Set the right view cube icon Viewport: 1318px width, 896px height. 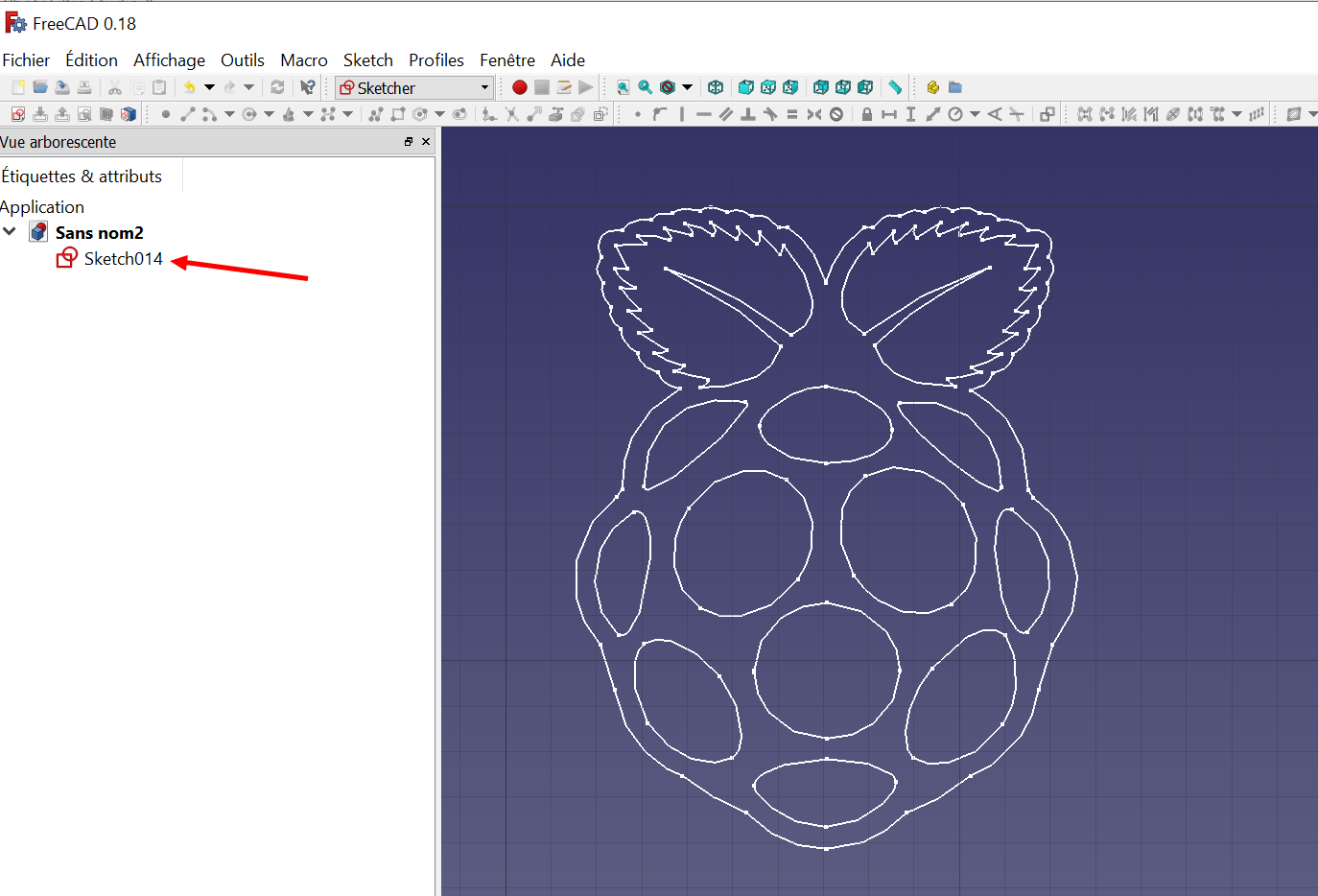(790, 87)
